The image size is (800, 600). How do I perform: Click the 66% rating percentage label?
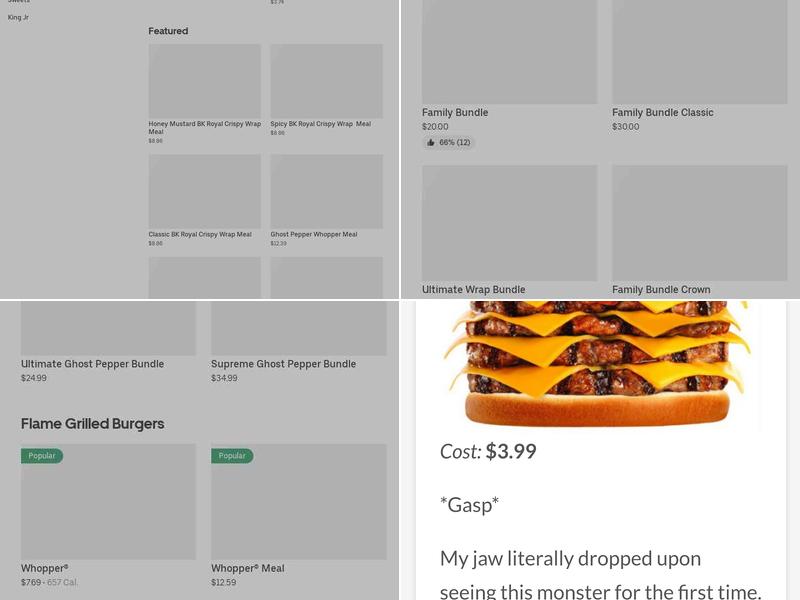coord(447,143)
